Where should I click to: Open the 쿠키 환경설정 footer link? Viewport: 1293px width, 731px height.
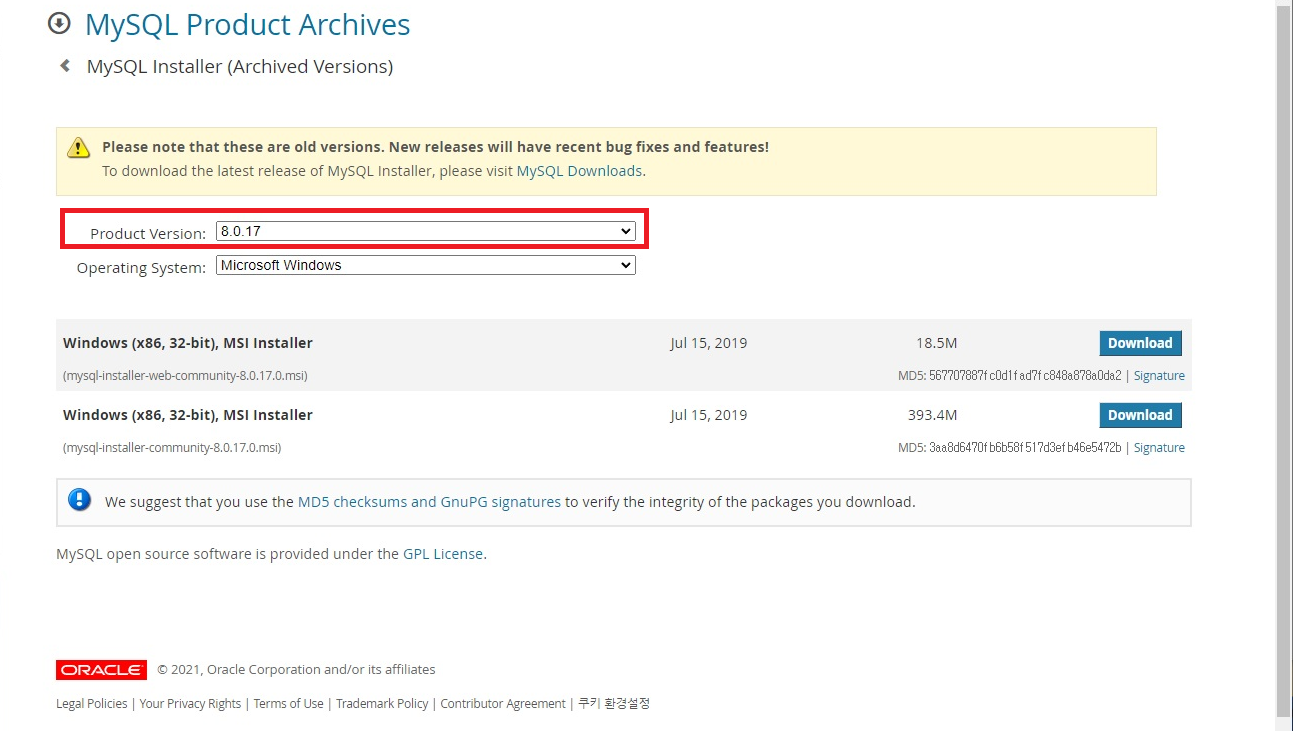[614, 704]
